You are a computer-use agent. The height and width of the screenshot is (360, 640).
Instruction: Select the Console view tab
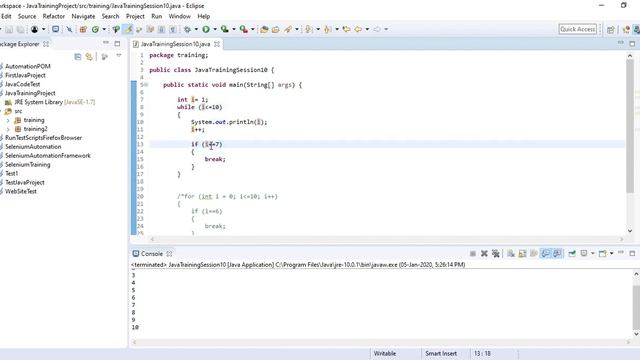(x=152, y=254)
